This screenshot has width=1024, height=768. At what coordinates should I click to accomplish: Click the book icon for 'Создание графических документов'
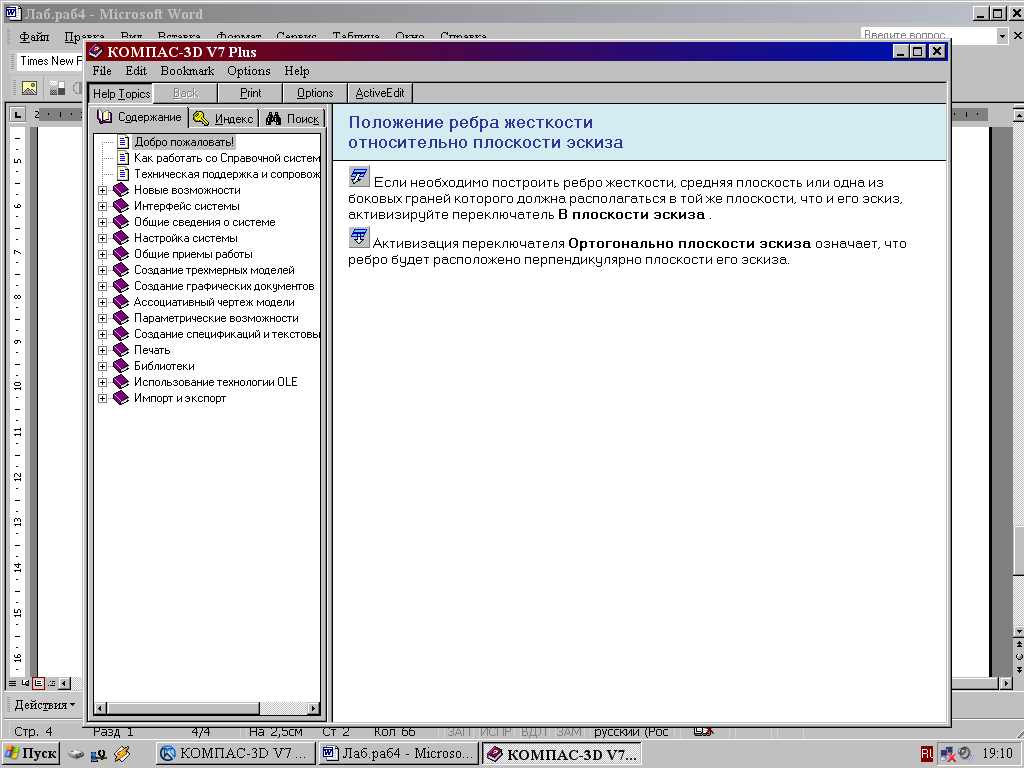click(121, 286)
